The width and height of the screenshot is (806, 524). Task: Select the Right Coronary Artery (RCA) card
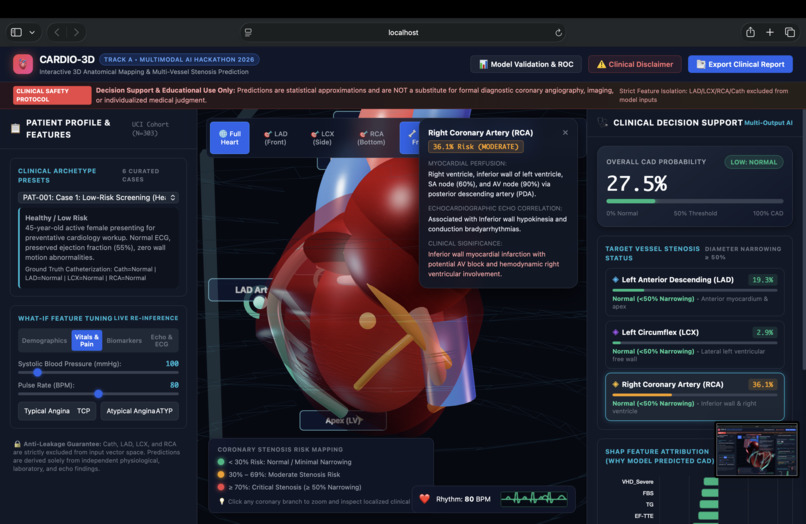click(694, 397)
